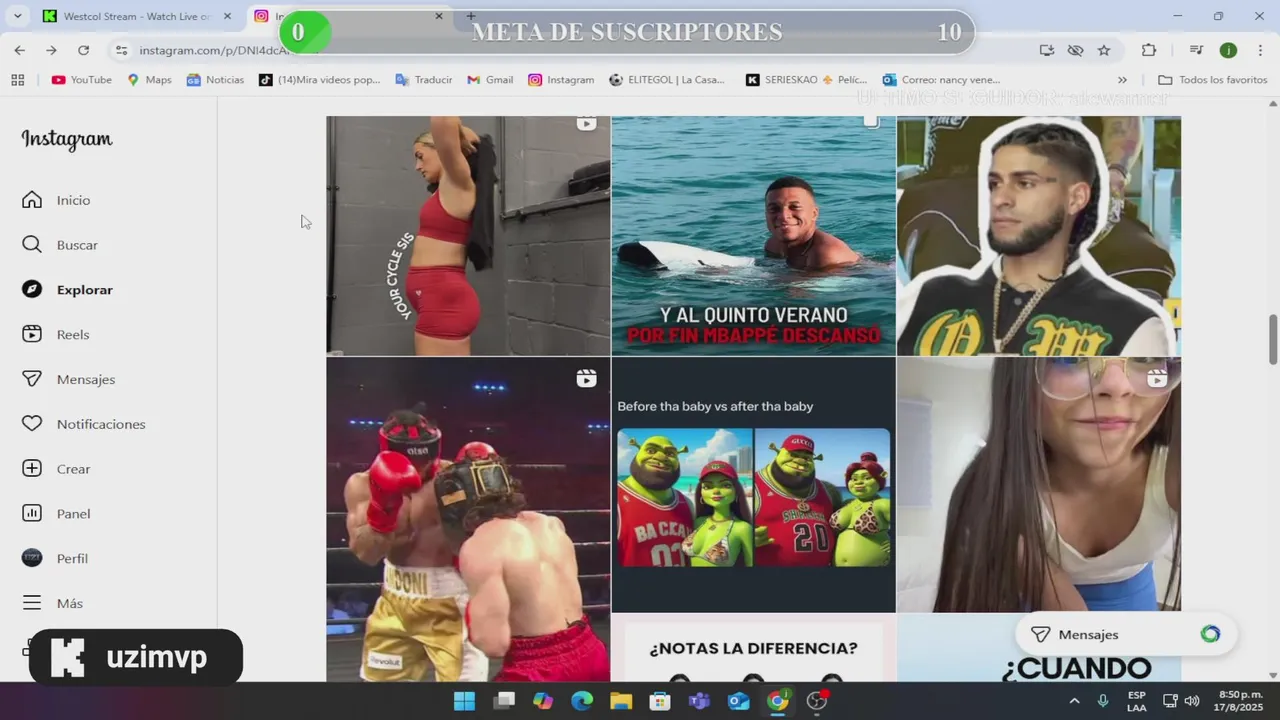Click the page vertical scrollbar thumb
Viewport: 1280px width, 720px height.
tap(1273, 340)
